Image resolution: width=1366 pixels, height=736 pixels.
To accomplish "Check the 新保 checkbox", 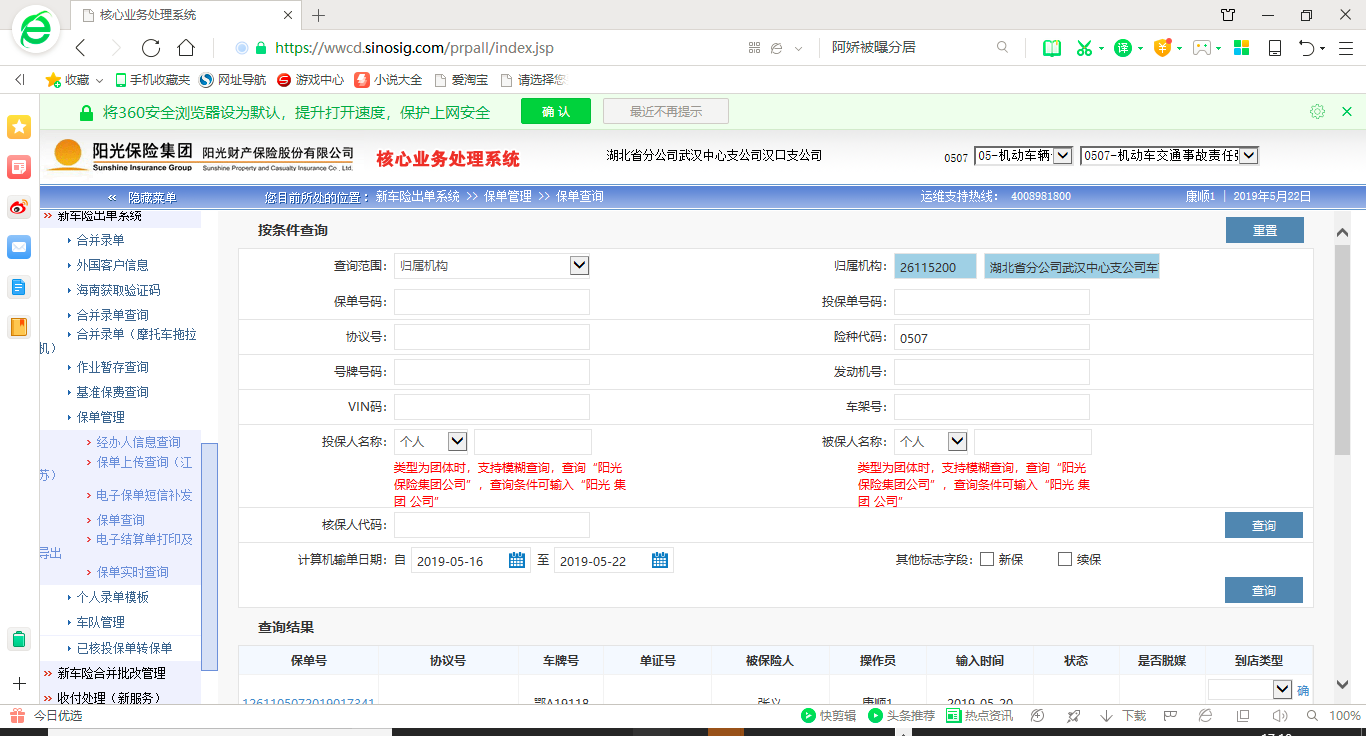I will tap(987, 559).
